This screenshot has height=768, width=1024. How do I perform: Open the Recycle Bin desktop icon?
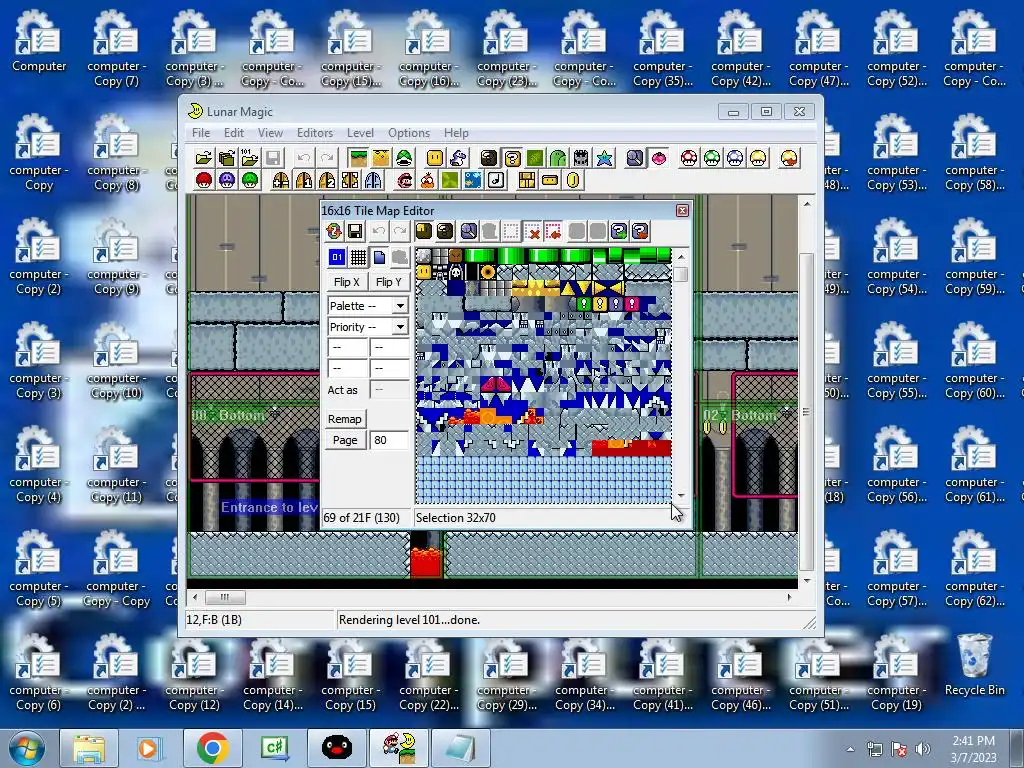click(x=974, y=665)
